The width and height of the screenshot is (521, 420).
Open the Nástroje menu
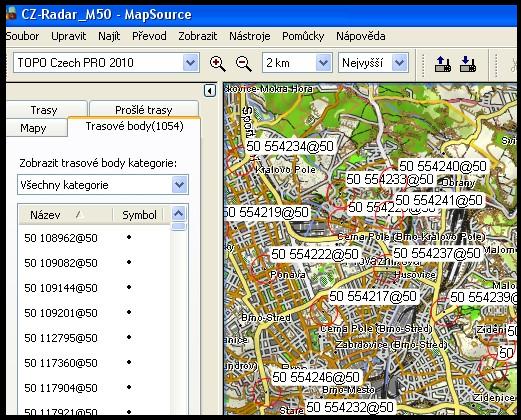point(250,36)
